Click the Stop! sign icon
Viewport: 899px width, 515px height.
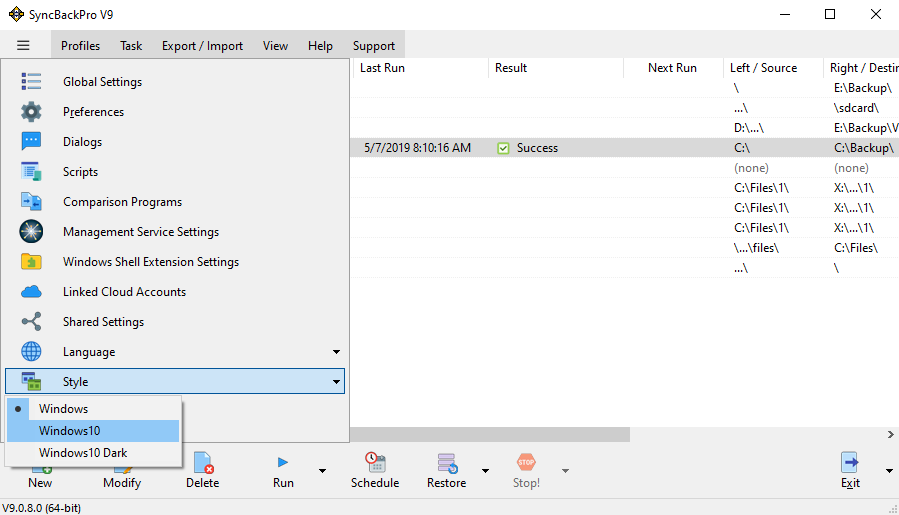pyautogui.click(x=526, y=462)
